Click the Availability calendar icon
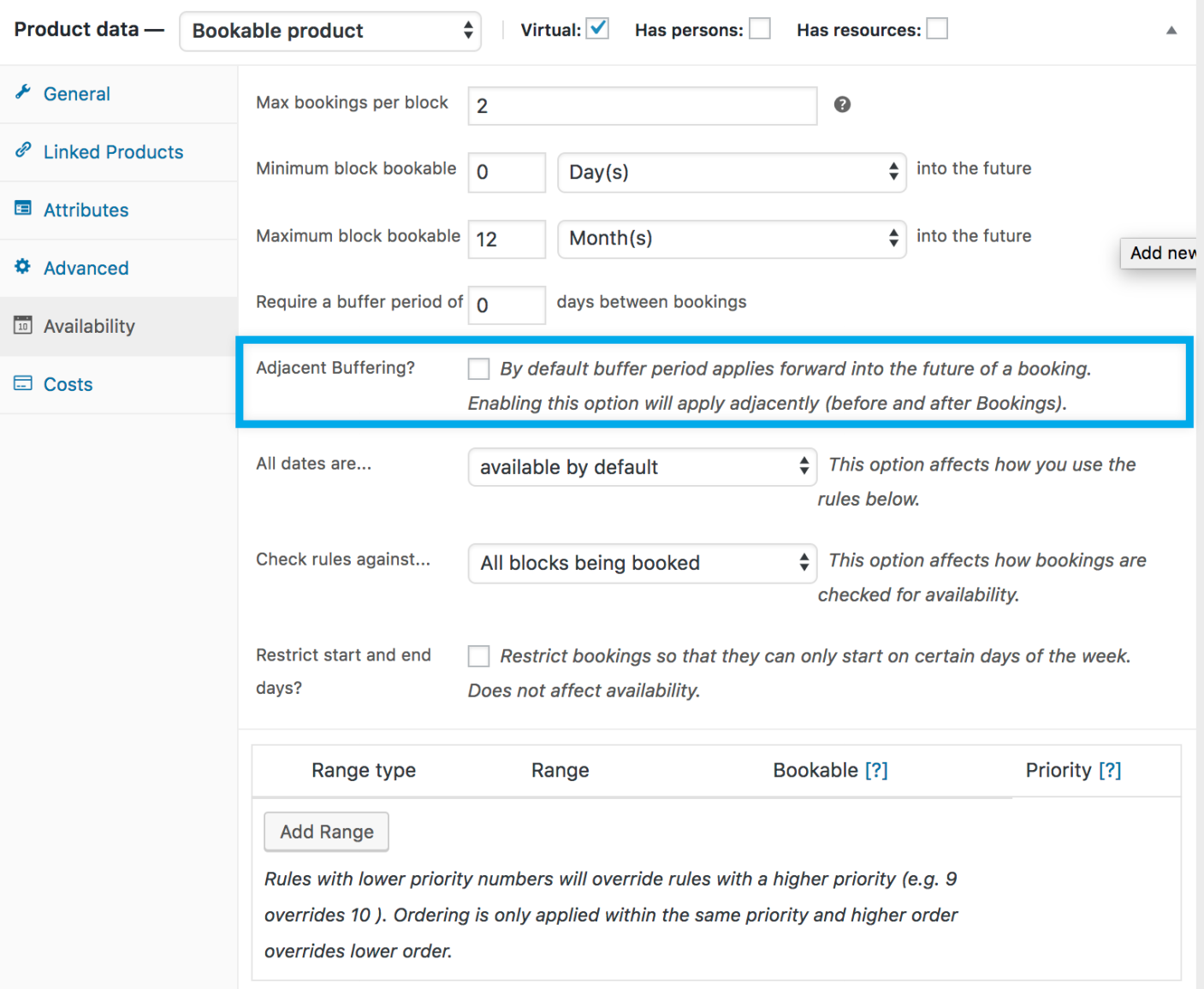Image resolution: width=1204 pixels, height=989 pixels. coord(22,325)
